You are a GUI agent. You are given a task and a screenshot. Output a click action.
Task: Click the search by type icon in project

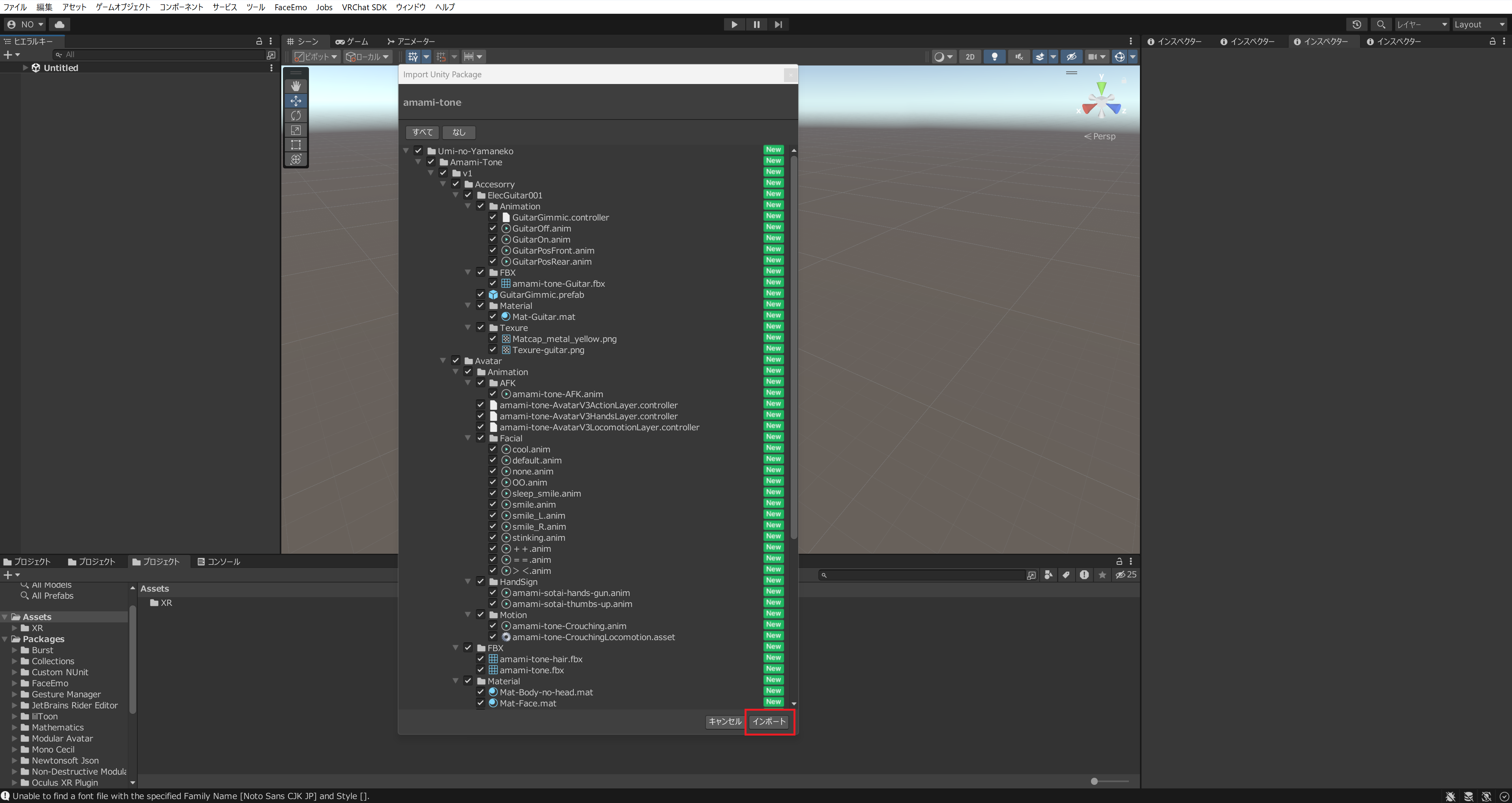point(1048,575)
